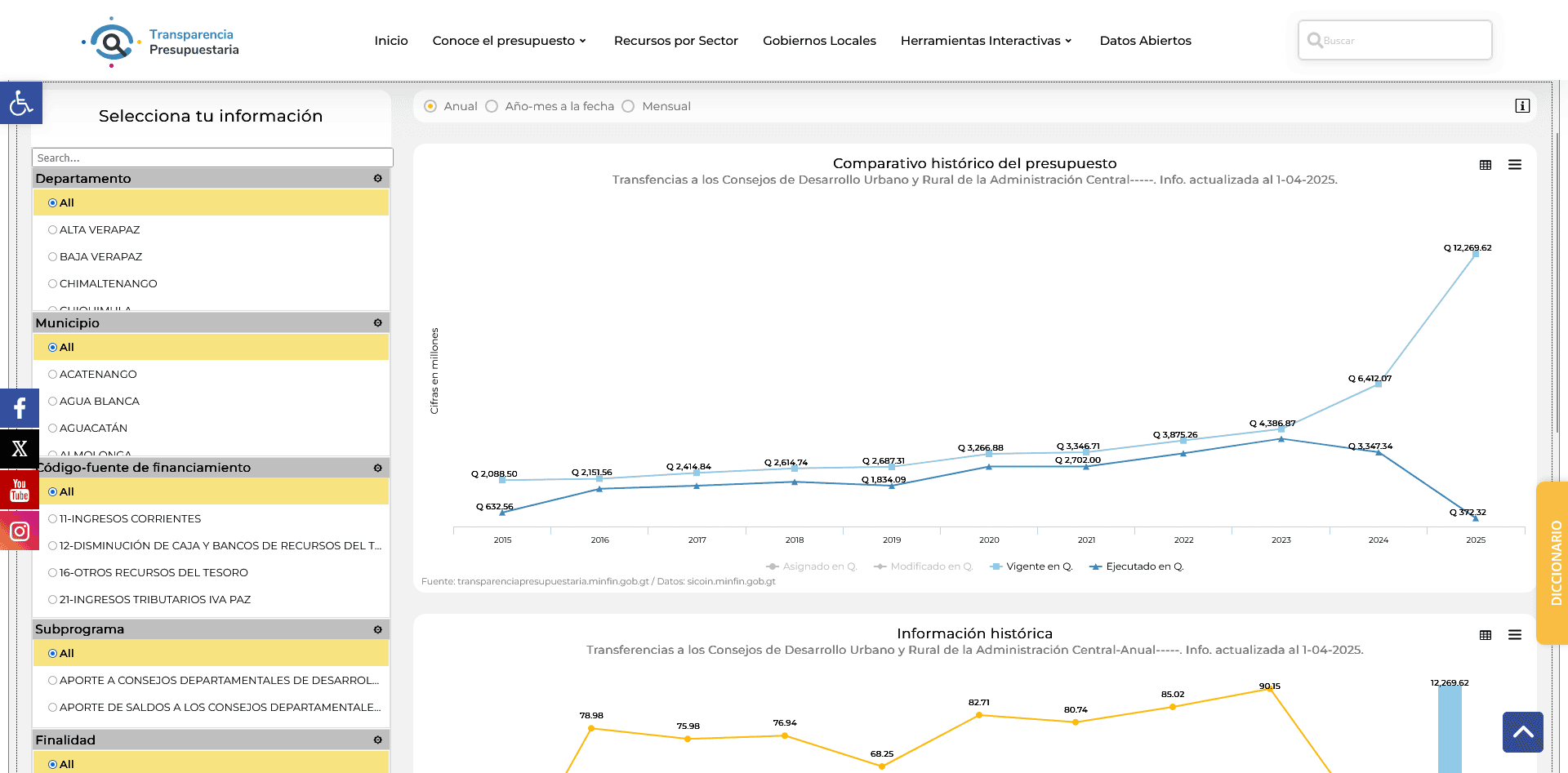1568x773 pixels.
Task: Open the DICCIONARIO side tab
Action: [1553, 563]
